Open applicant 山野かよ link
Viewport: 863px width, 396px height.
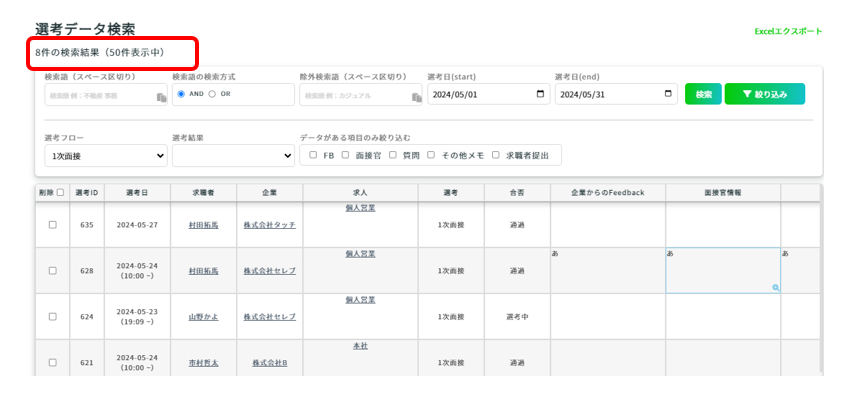point(204,317)
